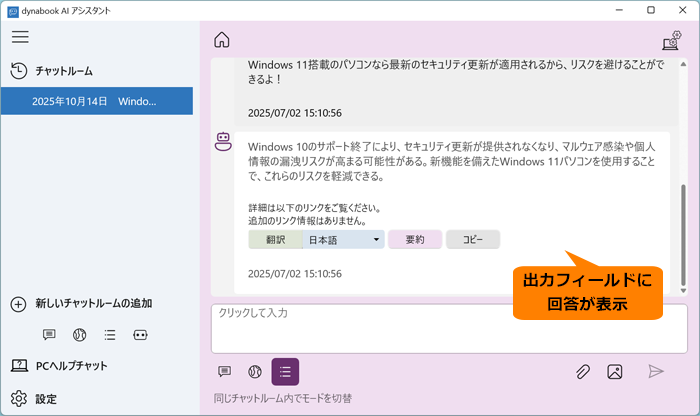Select sidebar chat mode icon
Image resolution: width=700 pixels, height=416 pixels.
click(49, 335)
